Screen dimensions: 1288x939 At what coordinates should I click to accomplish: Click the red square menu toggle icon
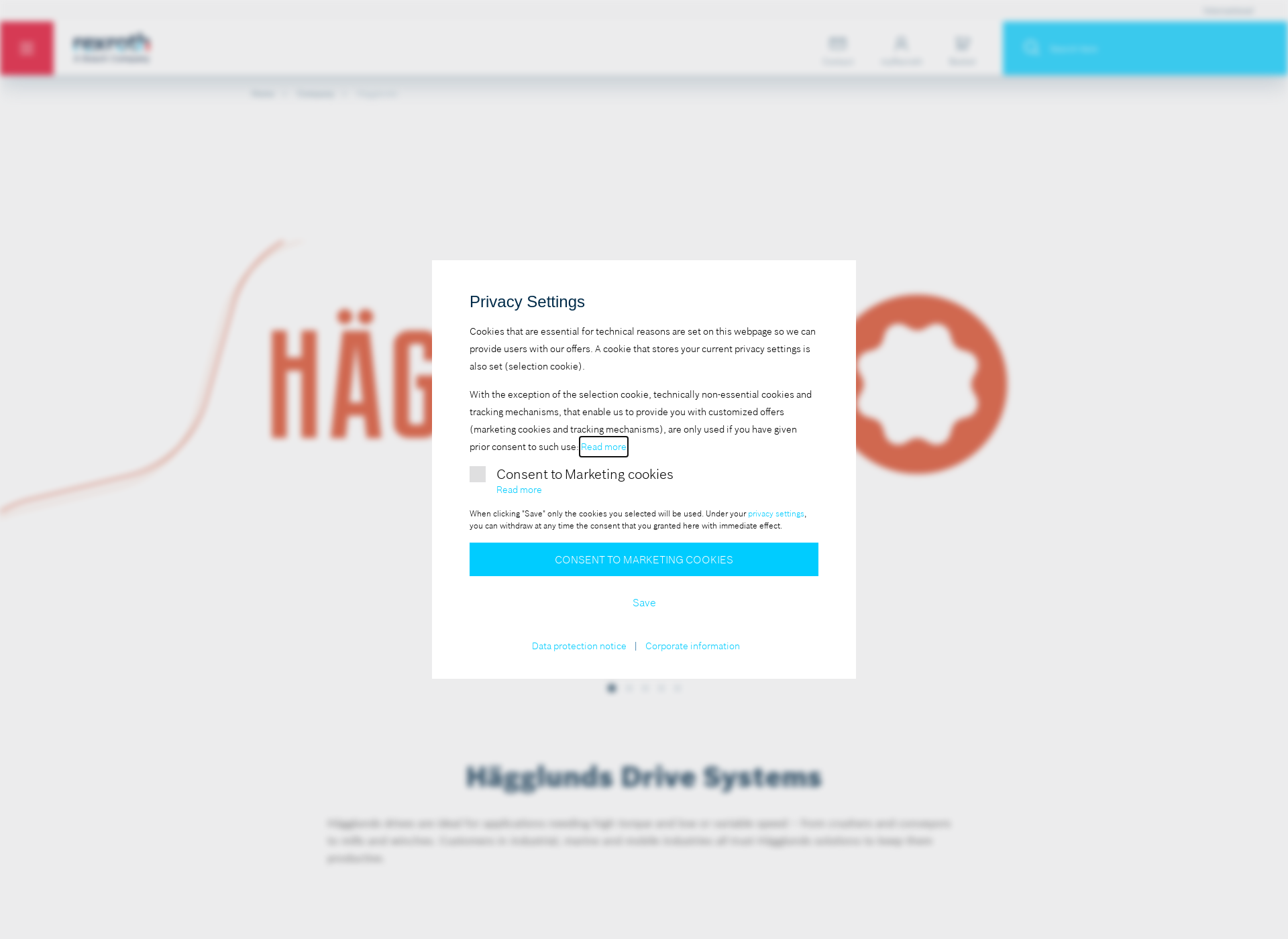[x=27, y=47]
